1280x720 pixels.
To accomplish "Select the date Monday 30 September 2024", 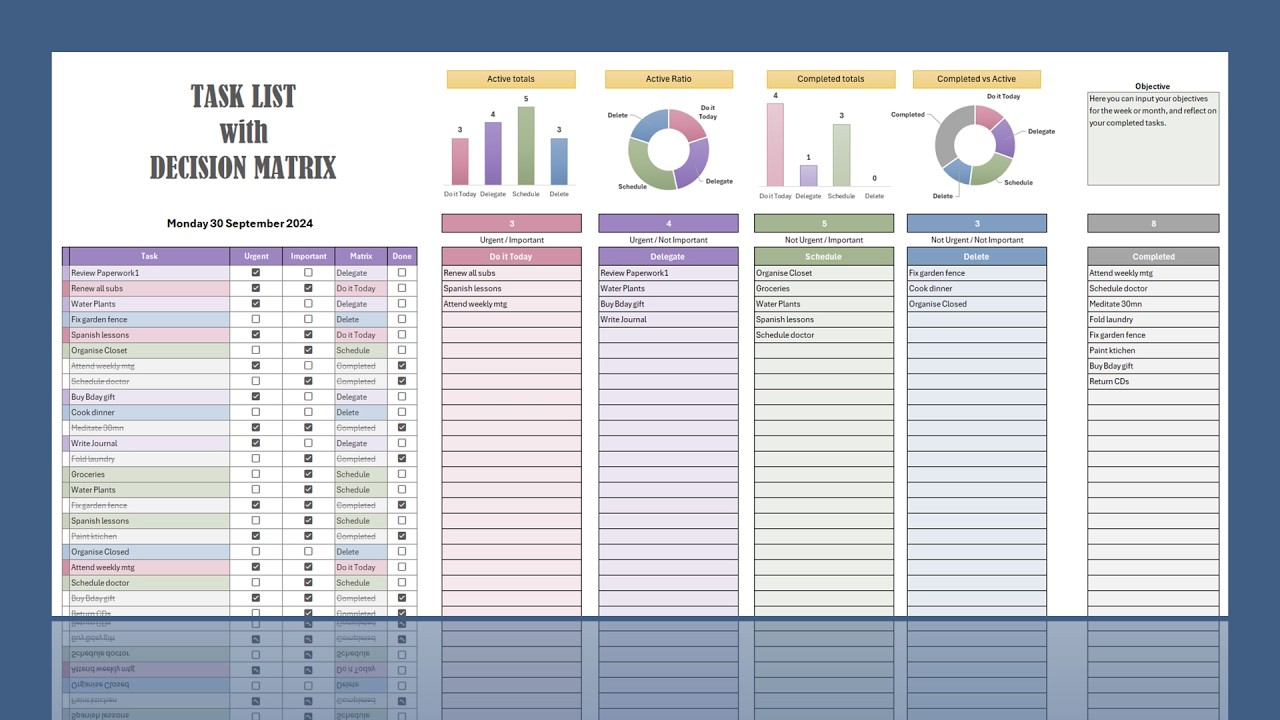I will [x=240, y=224].
